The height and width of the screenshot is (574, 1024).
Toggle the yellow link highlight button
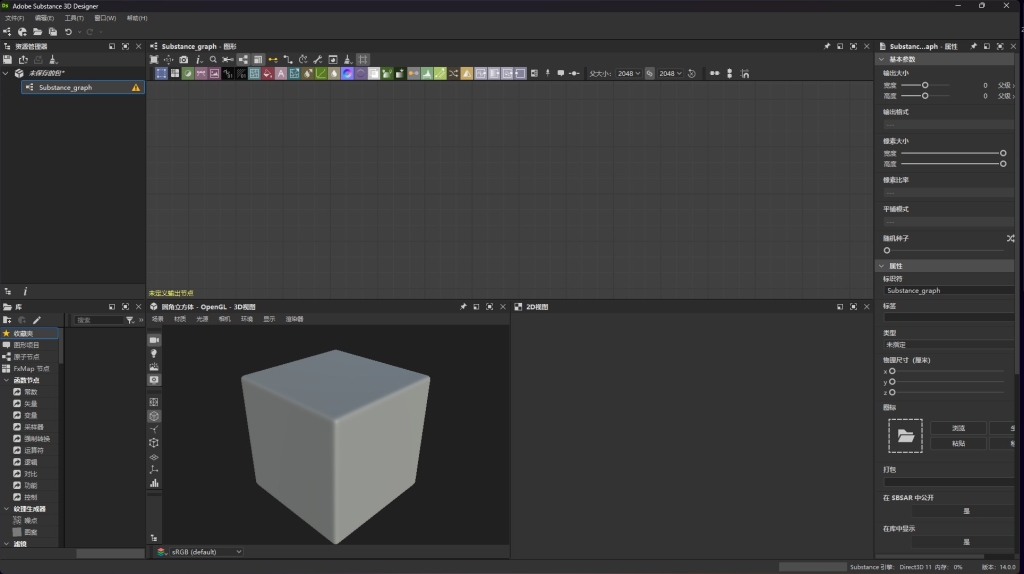[273, 59]
